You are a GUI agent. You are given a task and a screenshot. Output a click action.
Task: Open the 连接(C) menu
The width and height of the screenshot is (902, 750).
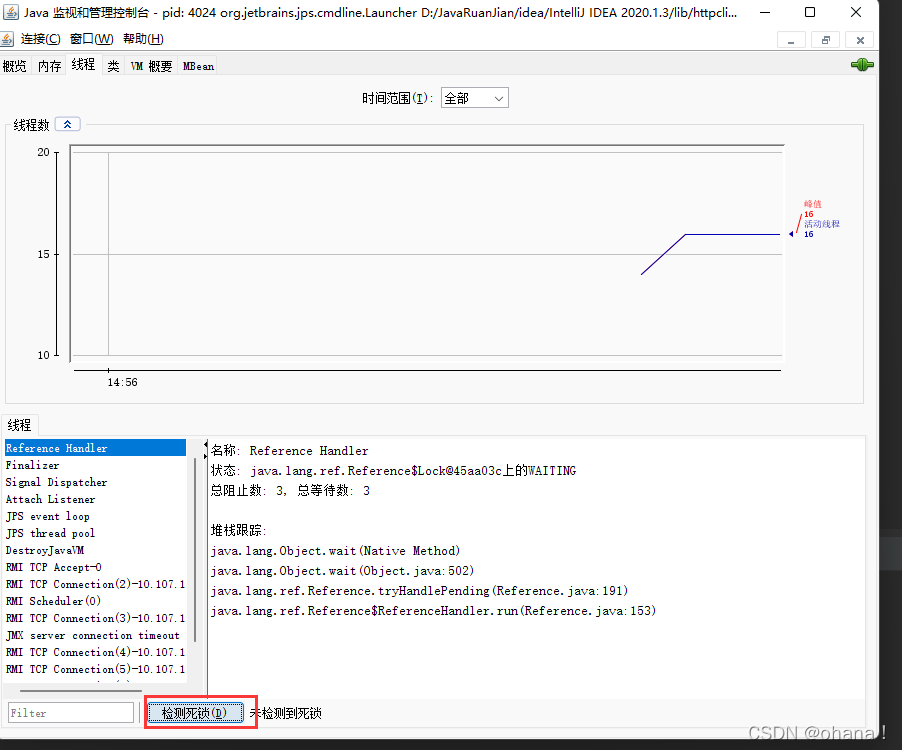[x=37, y=38]
